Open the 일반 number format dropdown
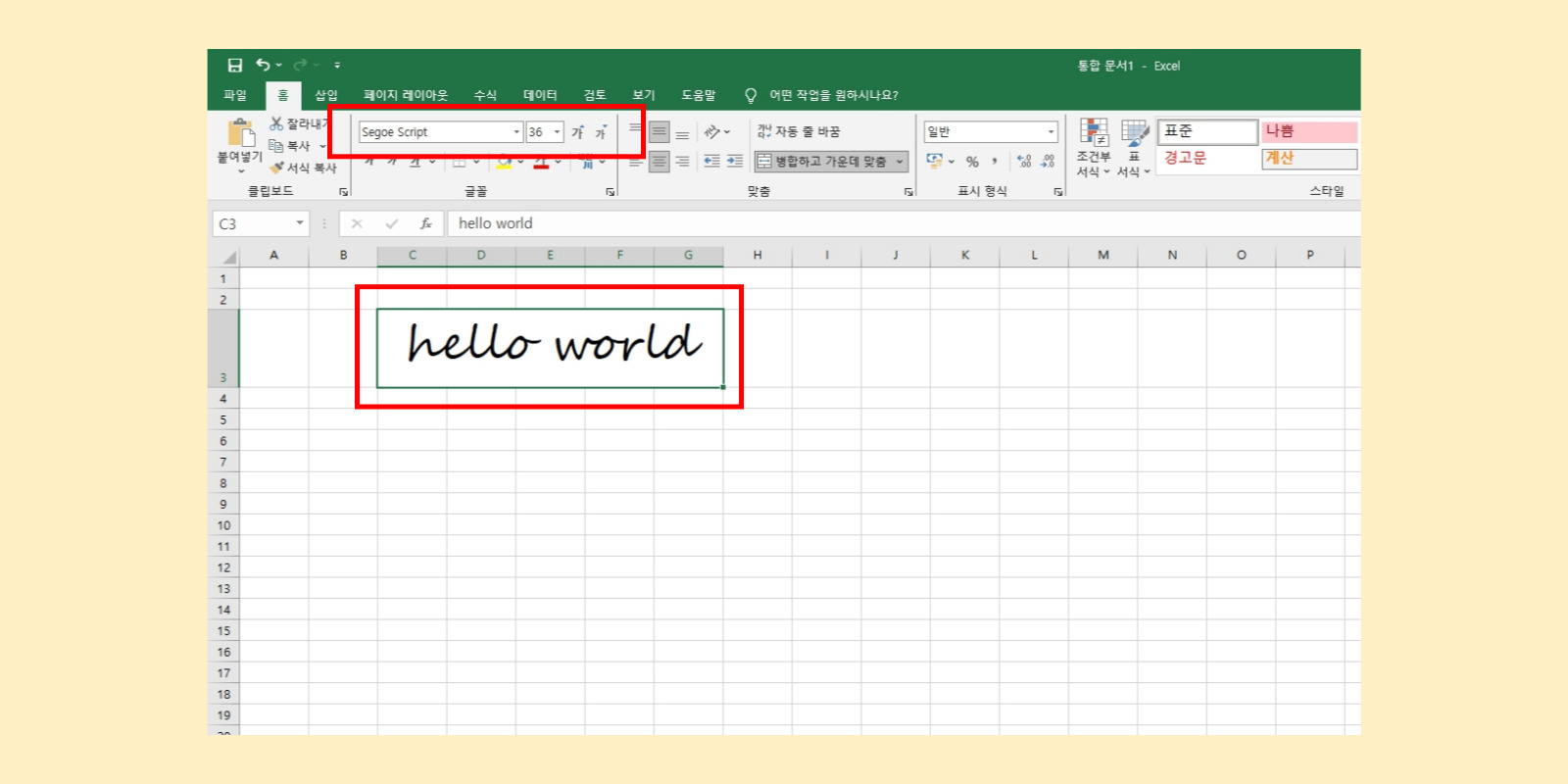 pos(1052,132)
